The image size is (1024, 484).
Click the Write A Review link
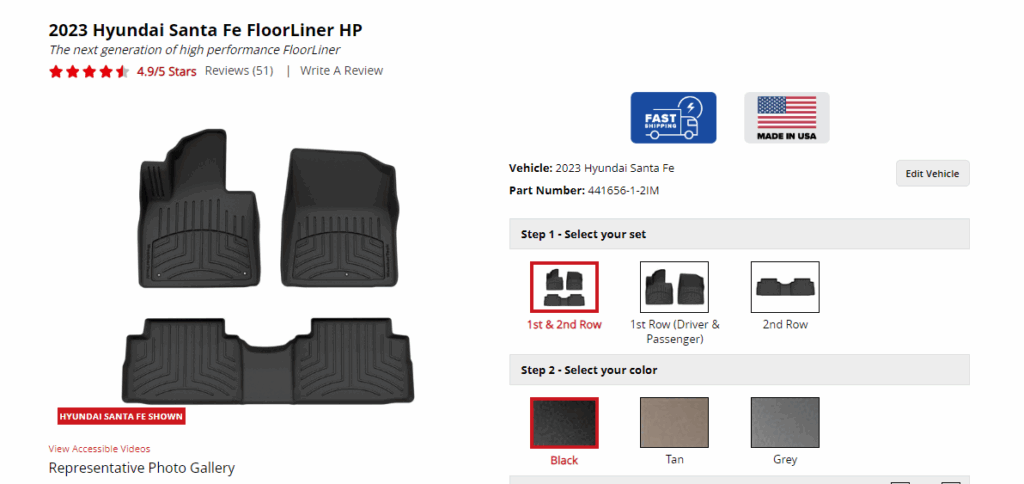click(342, 71)
